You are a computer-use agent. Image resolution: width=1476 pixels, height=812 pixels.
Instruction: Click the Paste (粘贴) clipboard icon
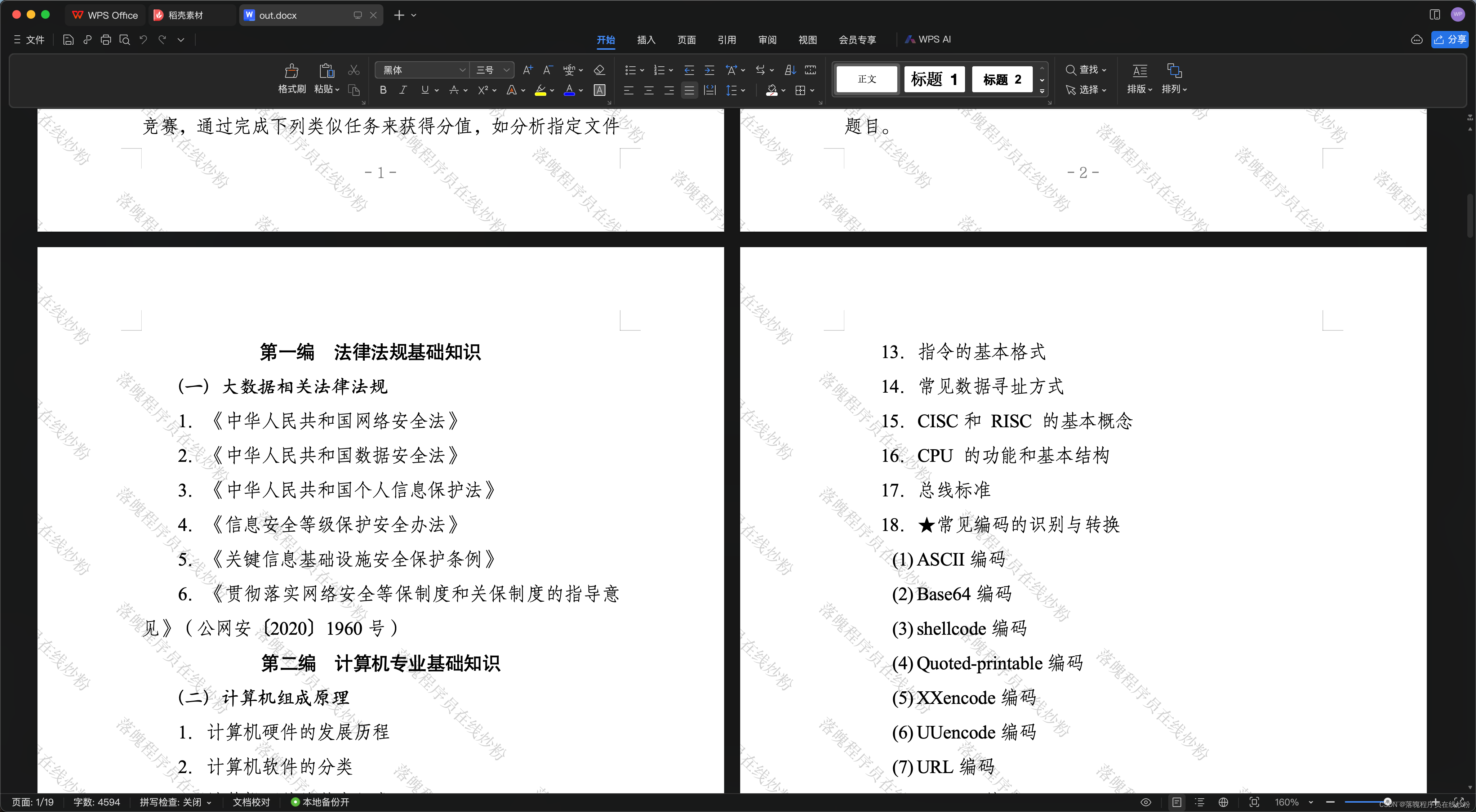pos(326,71)
